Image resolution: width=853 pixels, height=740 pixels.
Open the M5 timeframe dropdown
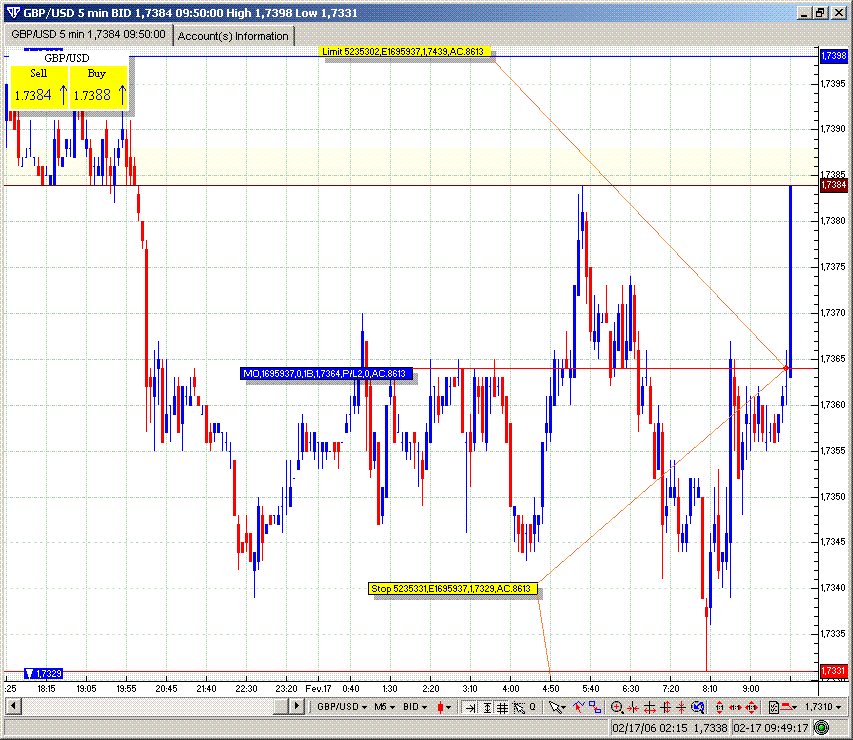(x=384, y=707)
